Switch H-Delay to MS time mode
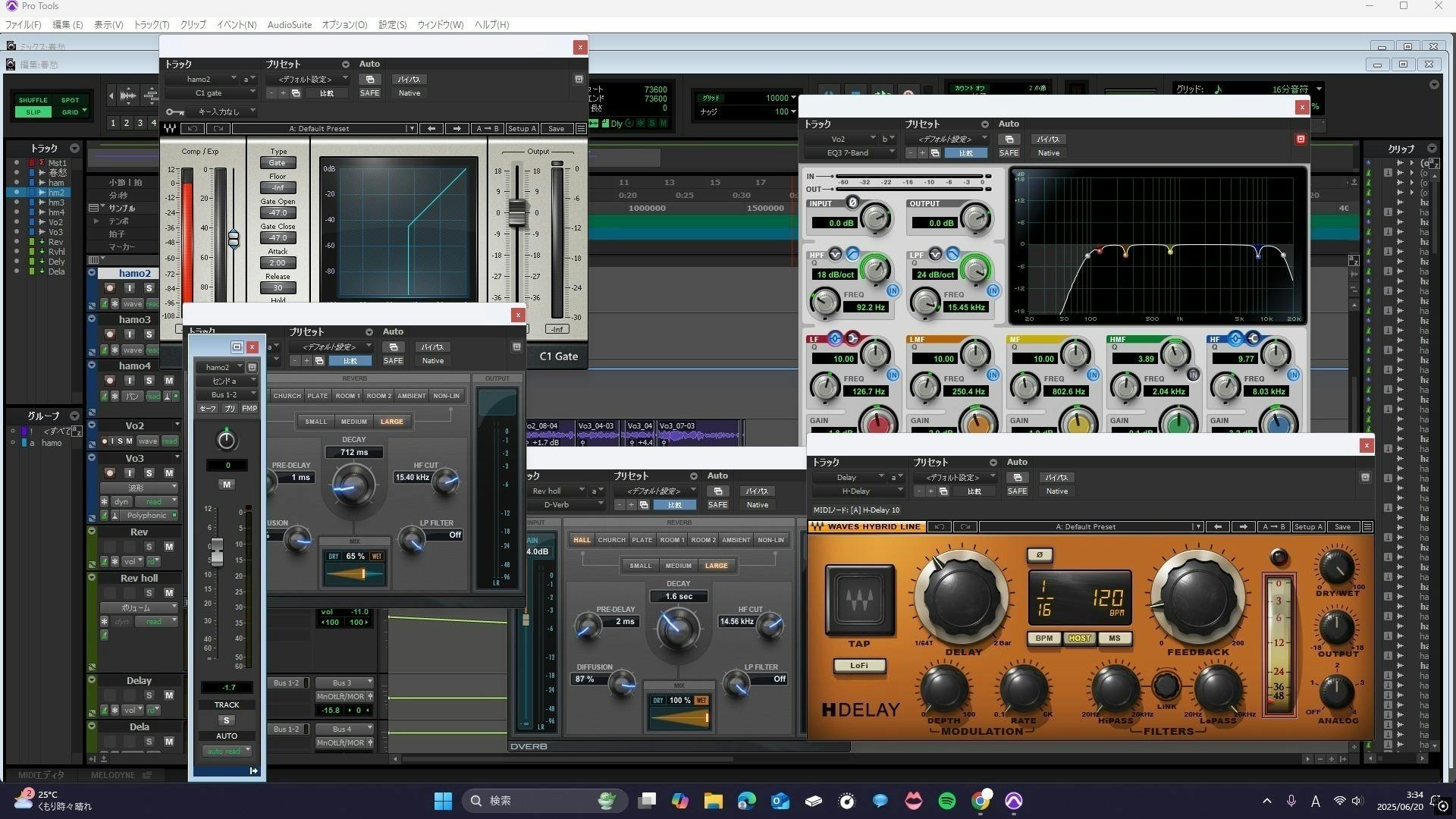Image resolution: width=1456 pixels, height=819 pixels. (1113, 639)
